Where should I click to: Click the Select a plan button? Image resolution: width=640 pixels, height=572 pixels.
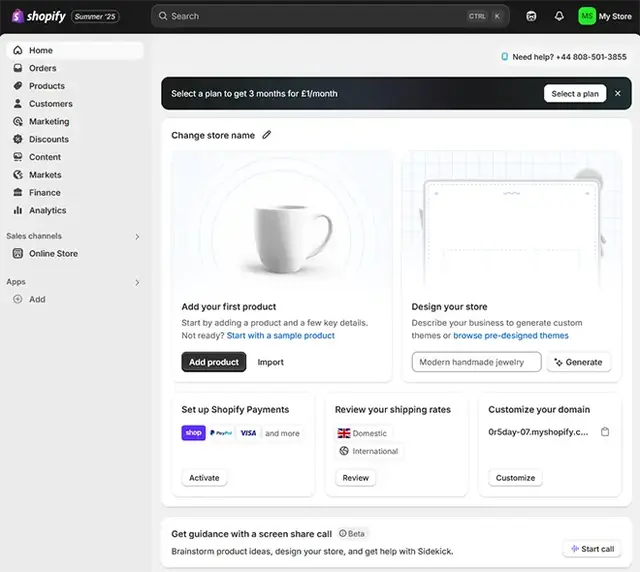[x=575, y=93]
